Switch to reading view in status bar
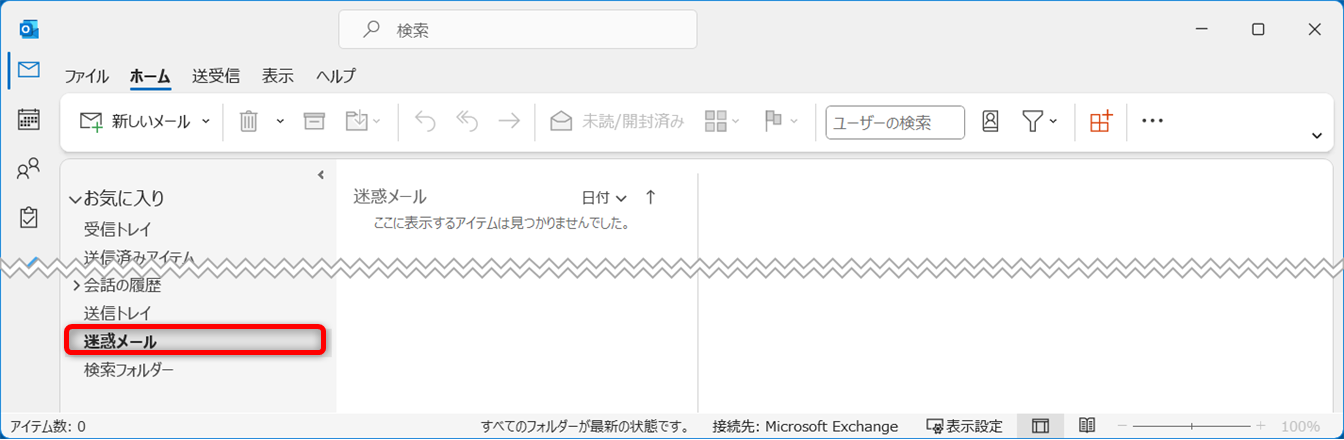Image resolution: width=1344 pixels, height=440 pixels. coord(1087,426)
